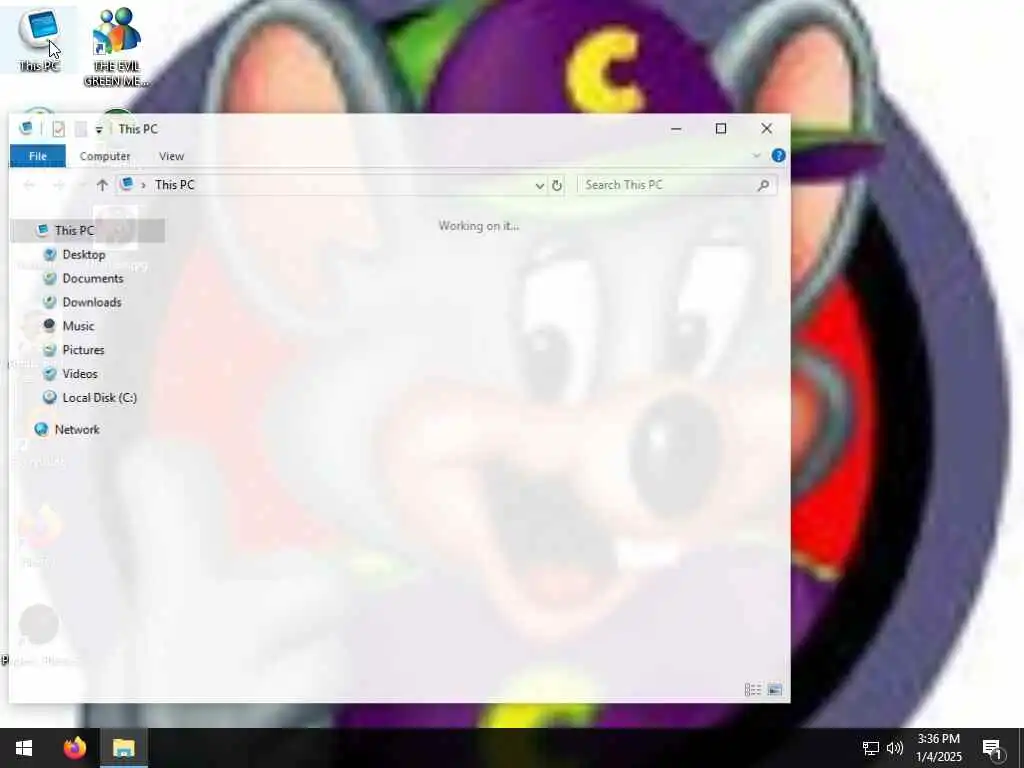
Task: Click the search magnifier icon
Action: pos(763,185)
